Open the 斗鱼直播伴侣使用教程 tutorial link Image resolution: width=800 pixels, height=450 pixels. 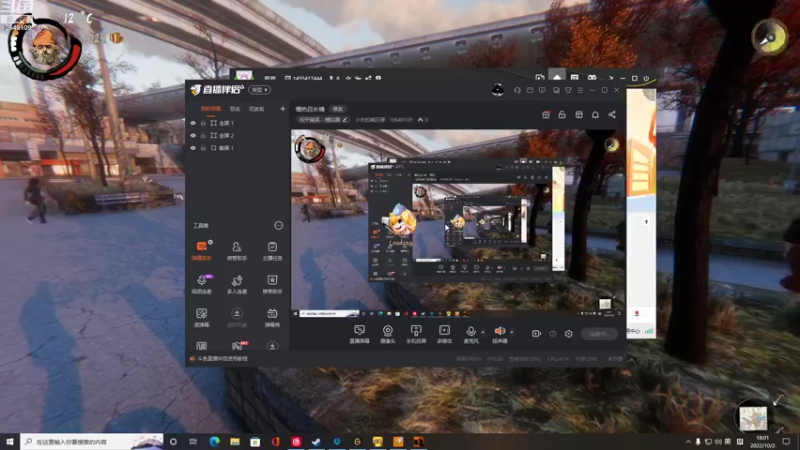[x=222, y=359]
